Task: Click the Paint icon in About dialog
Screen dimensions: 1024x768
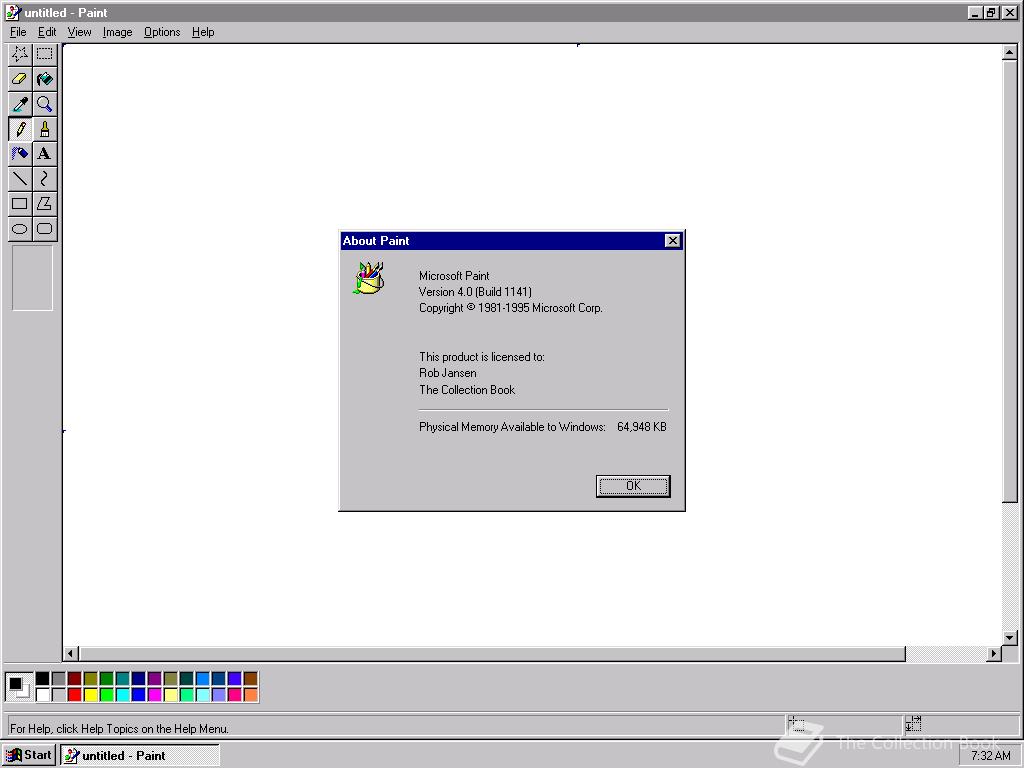Action: pos(369,278)
